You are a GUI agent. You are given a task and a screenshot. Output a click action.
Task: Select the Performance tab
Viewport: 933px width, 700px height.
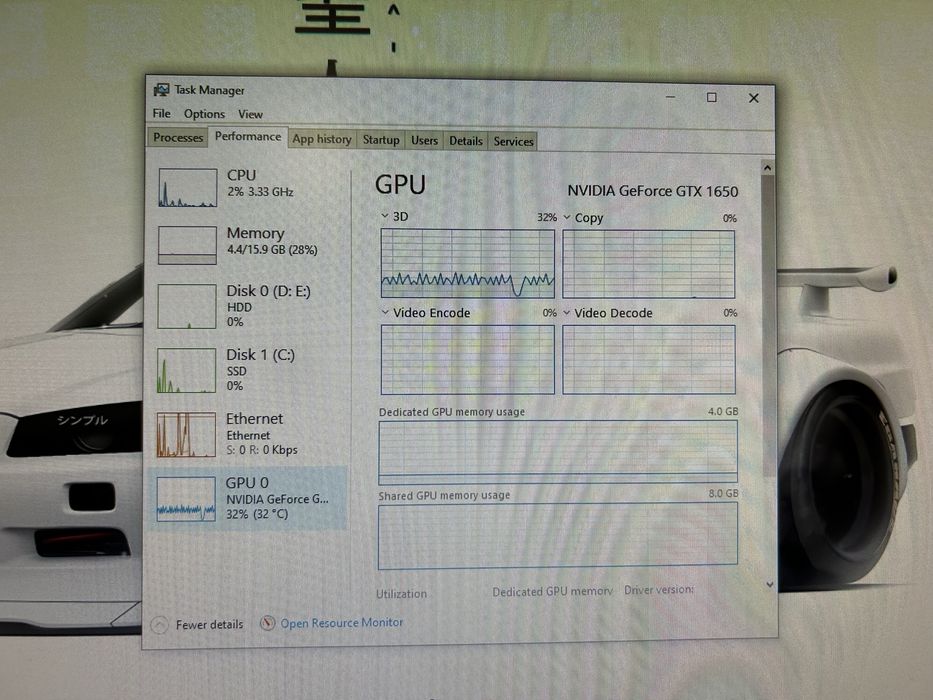point(248,136)
